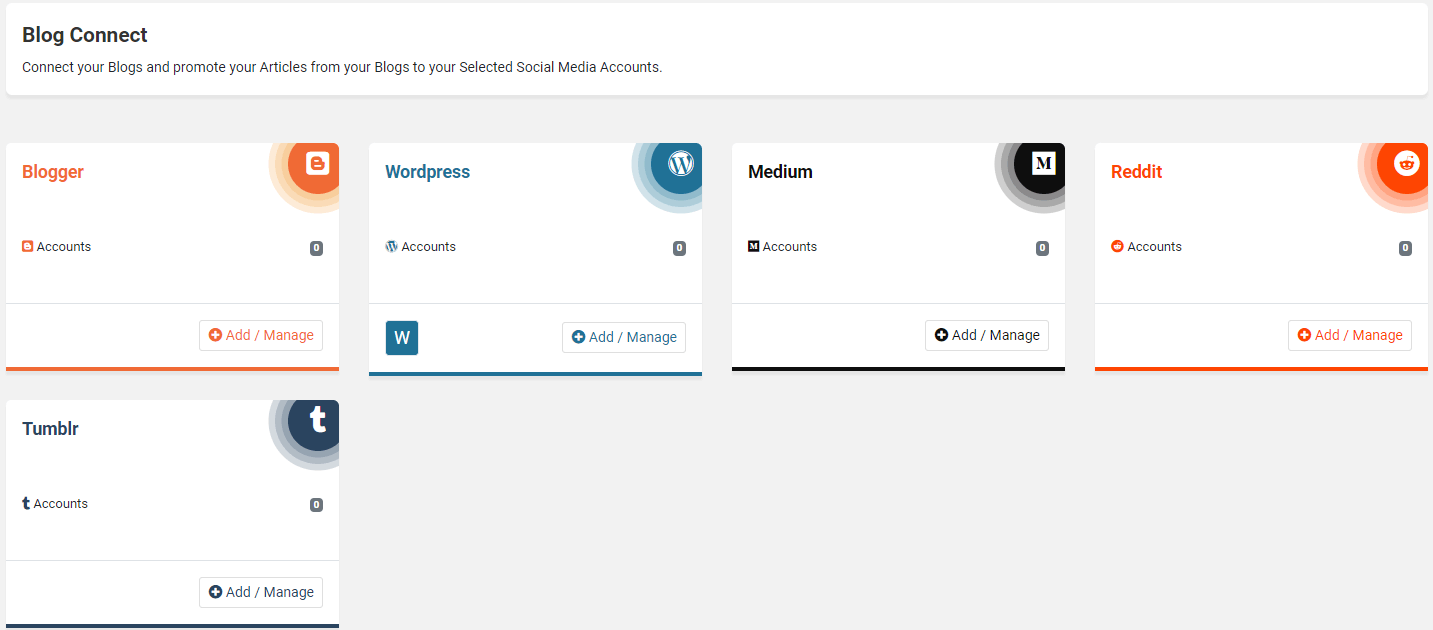1433x630 pixels.
Task: Click the blue W square in Wordpress card
Action: pos(402,338)
